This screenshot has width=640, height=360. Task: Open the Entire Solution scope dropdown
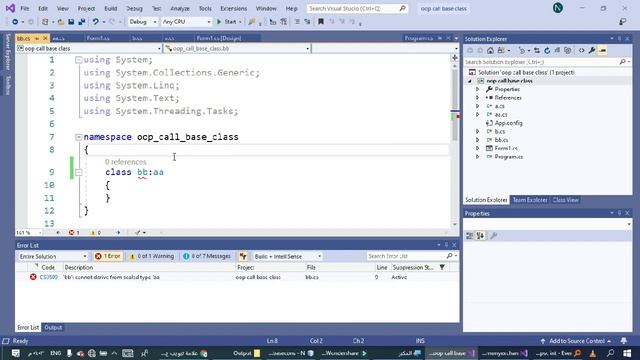(x=53, y=256)
